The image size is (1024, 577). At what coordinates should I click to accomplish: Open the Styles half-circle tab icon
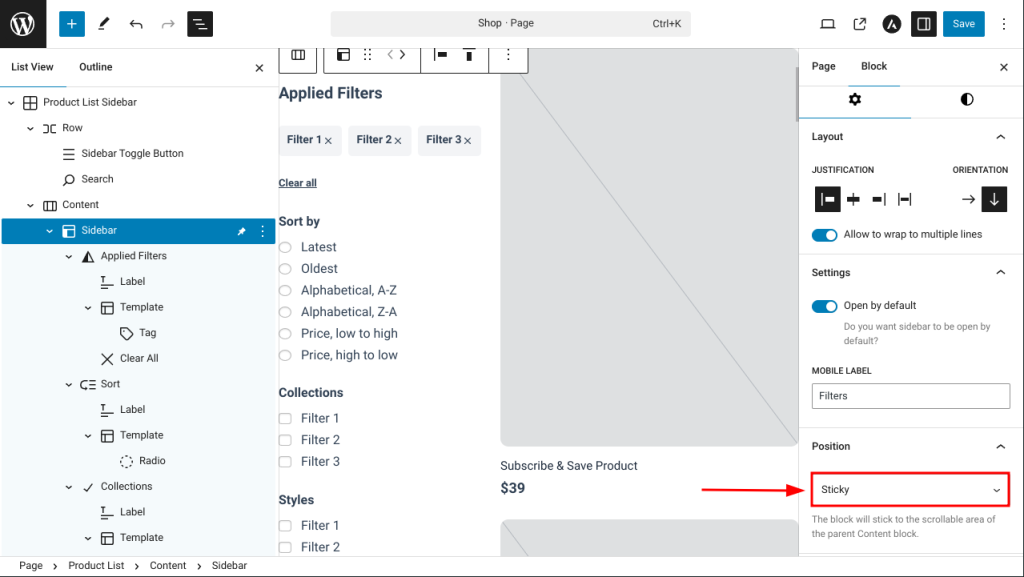966,99
